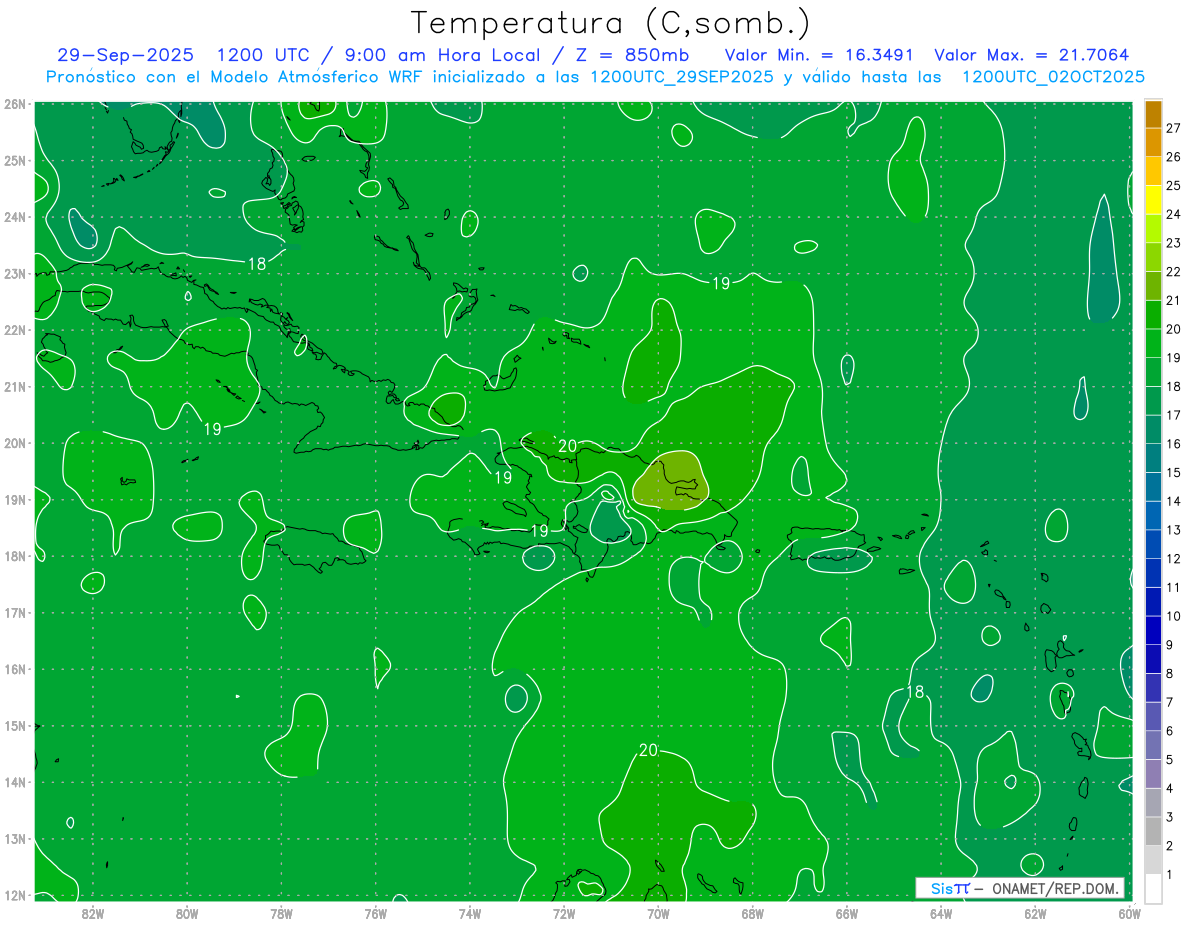Screen dimensions: 1200x927
Task: Click the 10 label on the color scale
Action: pyautogui.click(x=1174, y=616)
